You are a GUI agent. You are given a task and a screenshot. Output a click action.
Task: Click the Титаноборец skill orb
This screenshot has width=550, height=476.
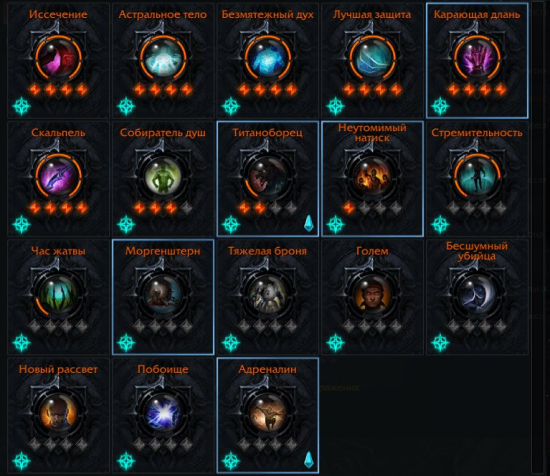pyautogui.click(x=268, y=175)
